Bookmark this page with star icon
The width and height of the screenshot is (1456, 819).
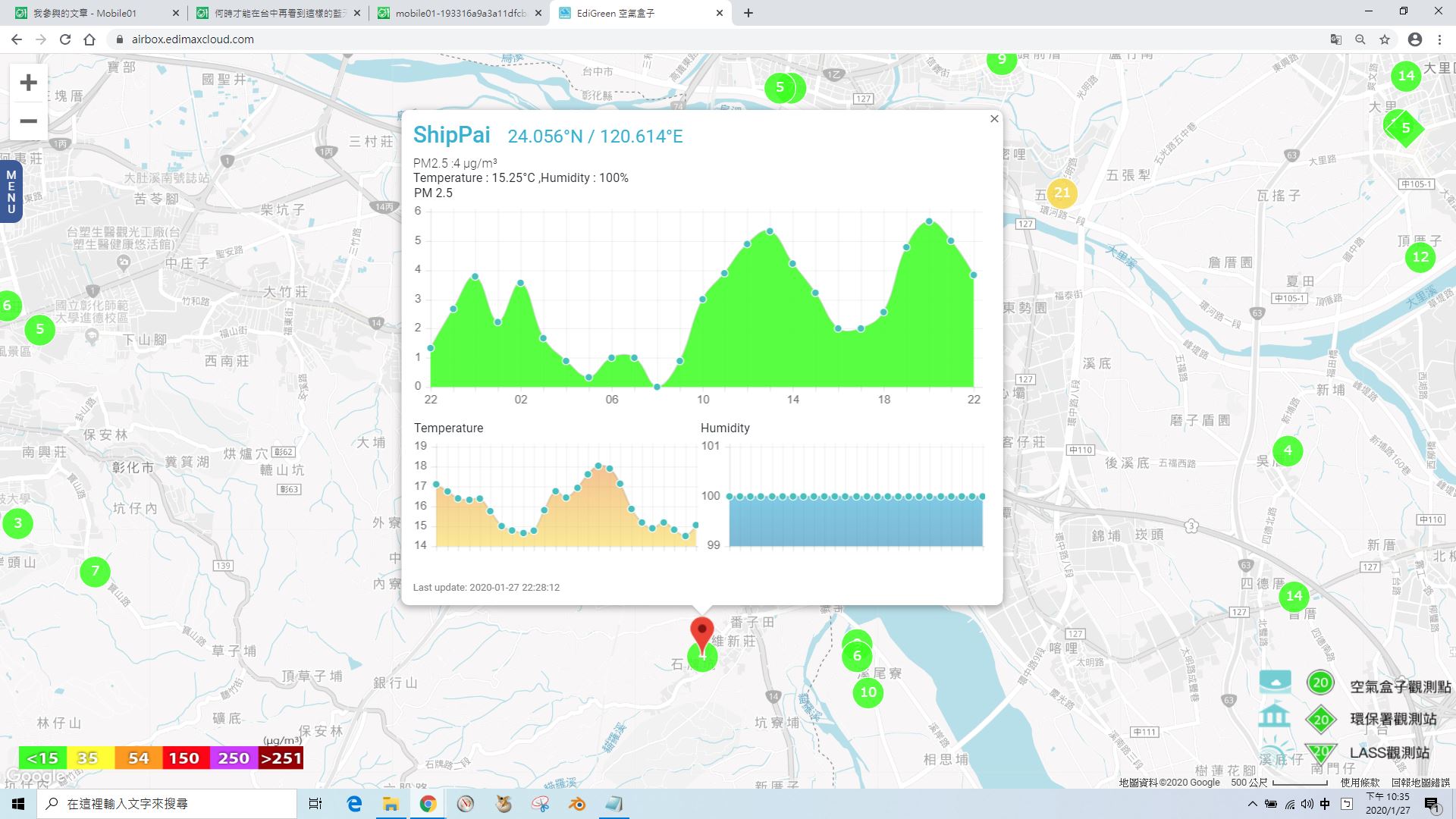(x=1385, y=39)
